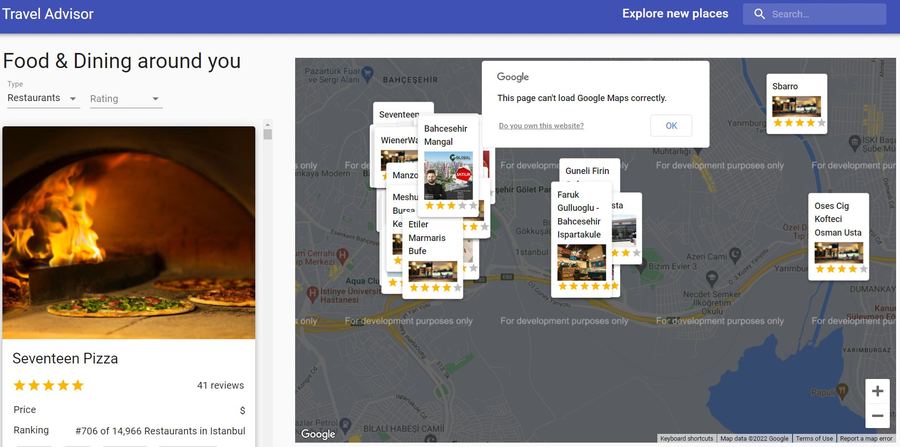The height and width of the screenshot is (447, 900).
Task: Click the Explore new places text
Action: pos(675,14)
